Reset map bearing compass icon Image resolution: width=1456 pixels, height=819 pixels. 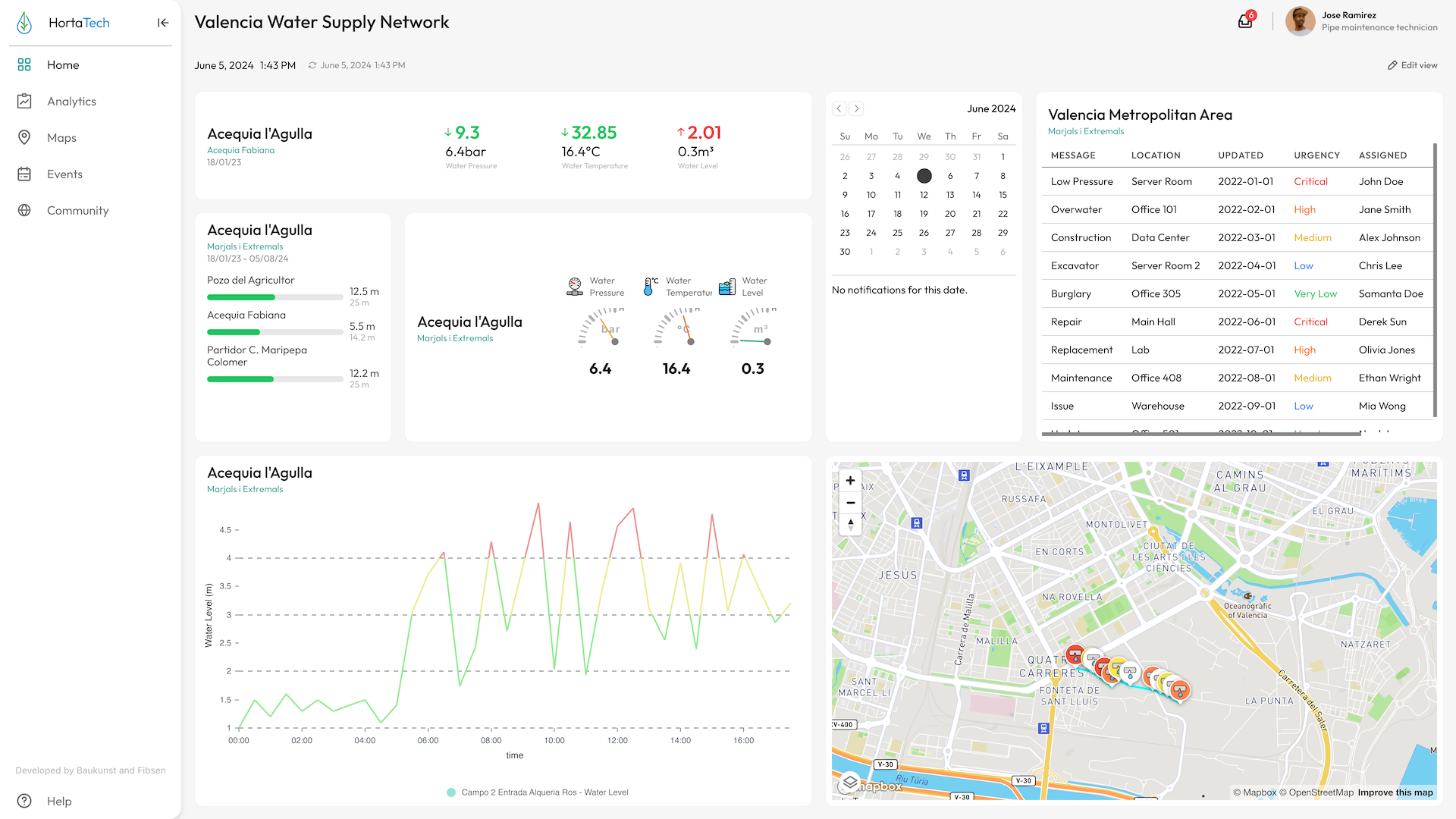click(x=850, y=524)
